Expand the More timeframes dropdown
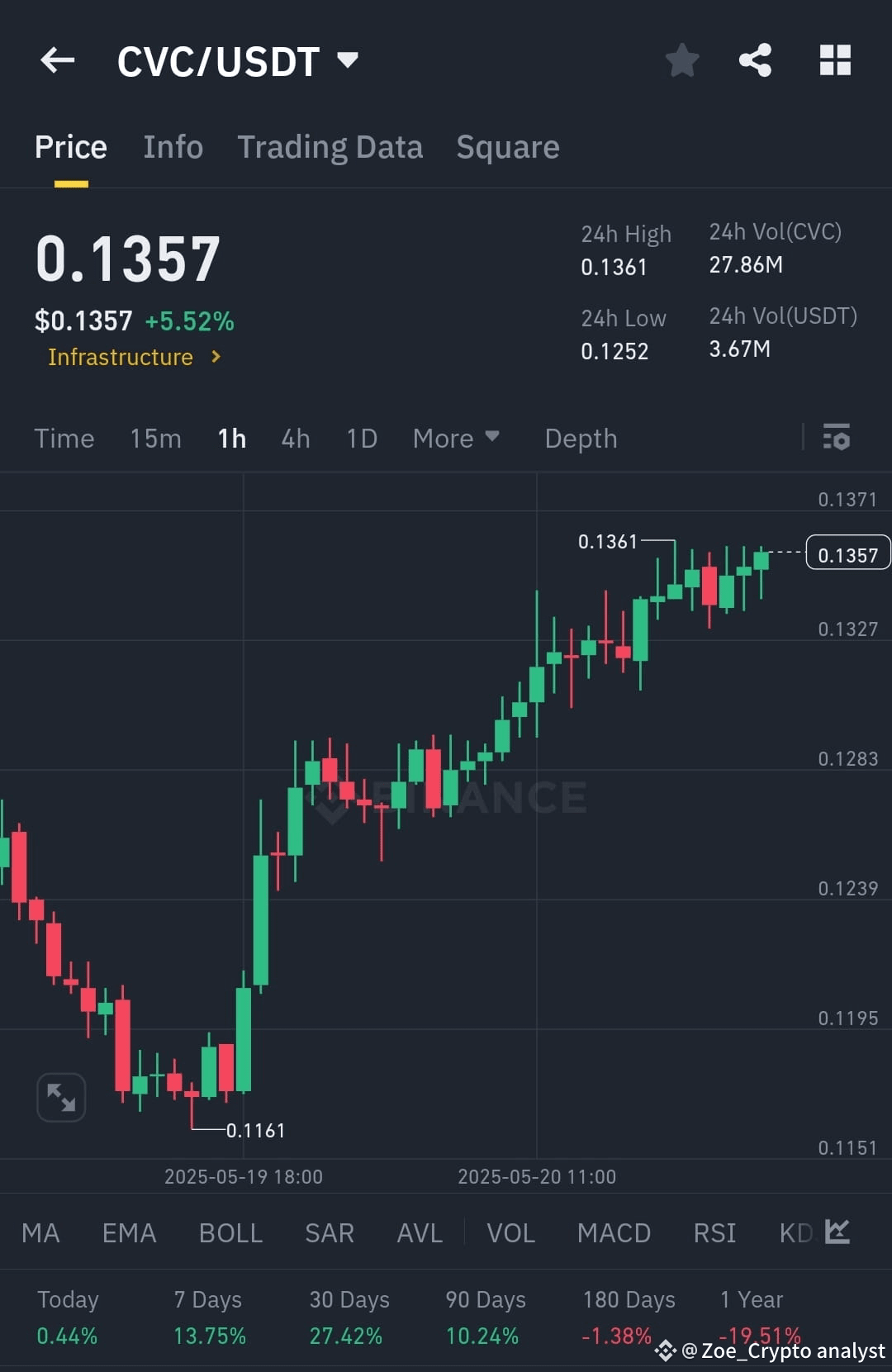Screen dimensions: 892x1372 455,438
